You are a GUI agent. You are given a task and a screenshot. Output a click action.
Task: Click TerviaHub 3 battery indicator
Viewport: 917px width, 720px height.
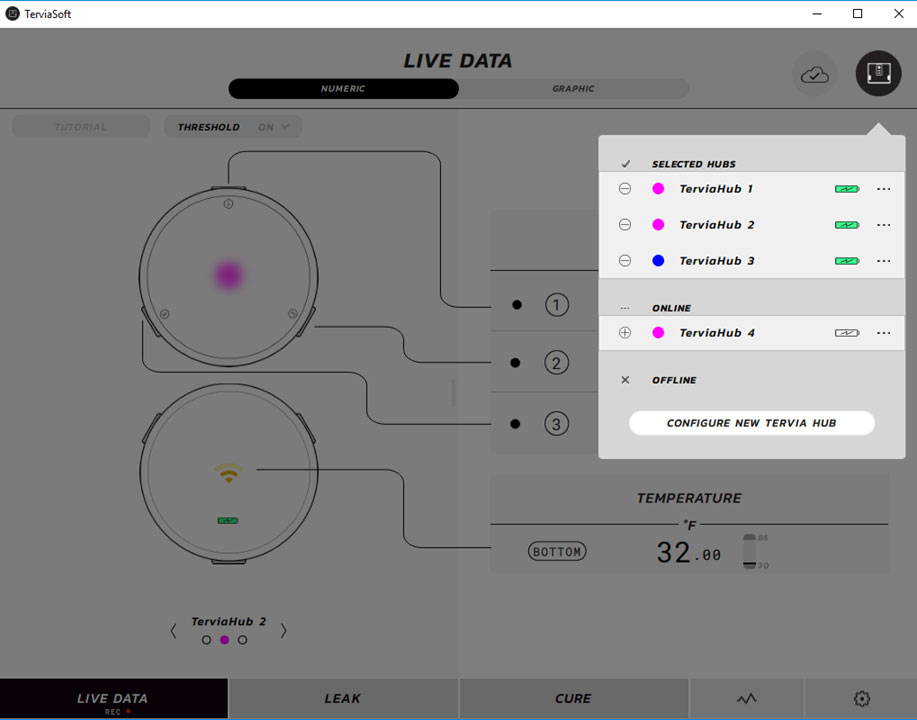pos(847,261)
